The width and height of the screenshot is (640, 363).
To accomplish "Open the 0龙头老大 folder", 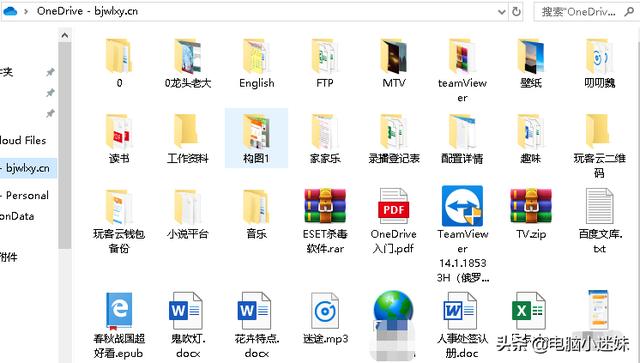I will (x=188, y=63).
